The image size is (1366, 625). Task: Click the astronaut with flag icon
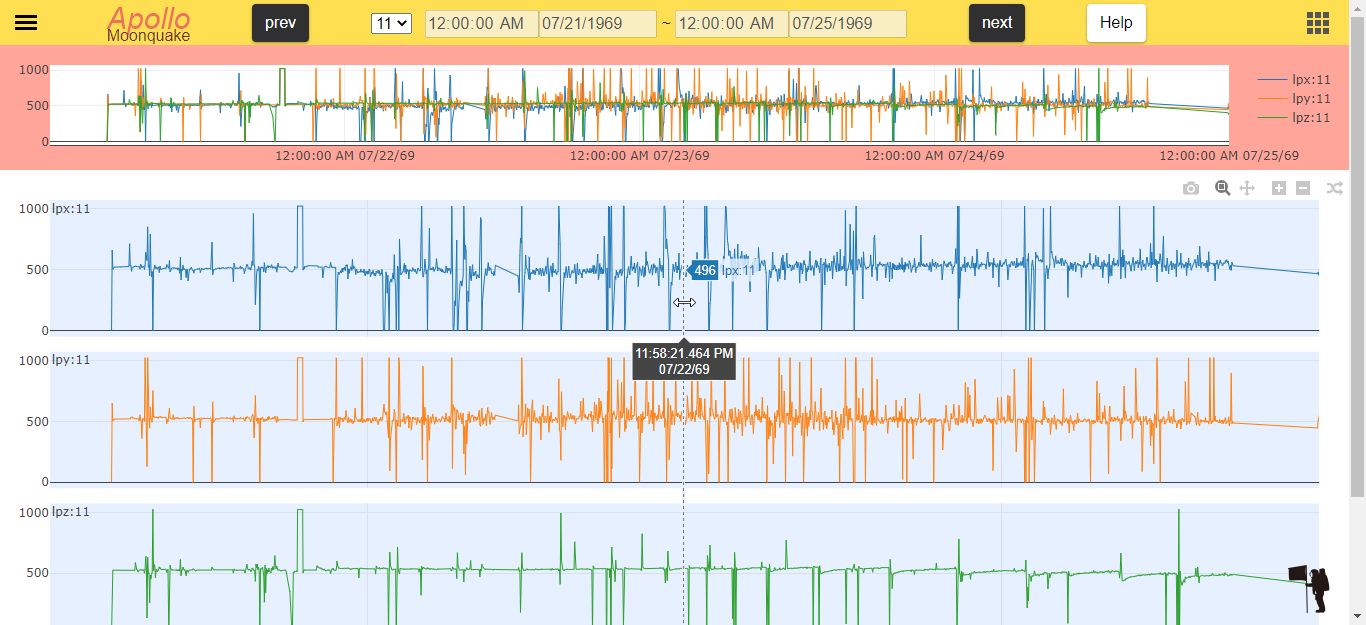point(1312,589)
